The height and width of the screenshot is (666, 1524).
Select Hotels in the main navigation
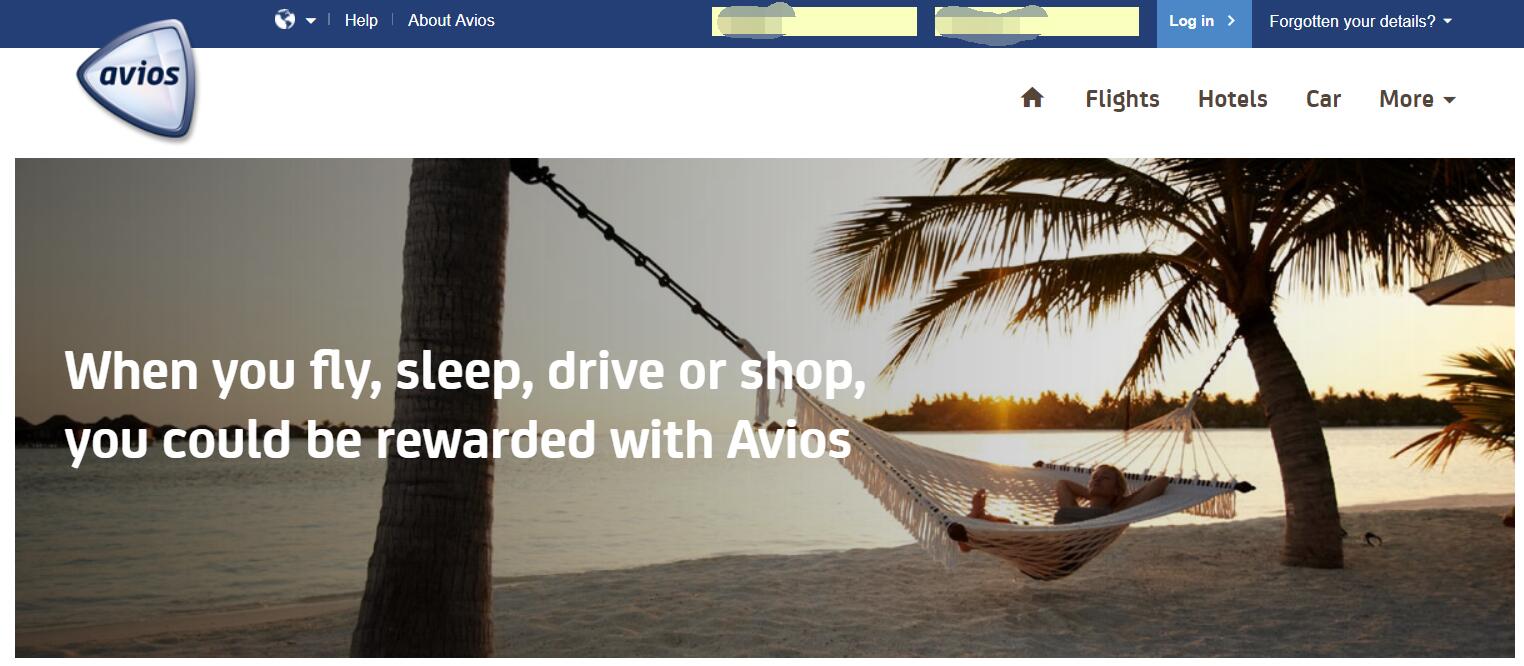tap(1232, 99)
